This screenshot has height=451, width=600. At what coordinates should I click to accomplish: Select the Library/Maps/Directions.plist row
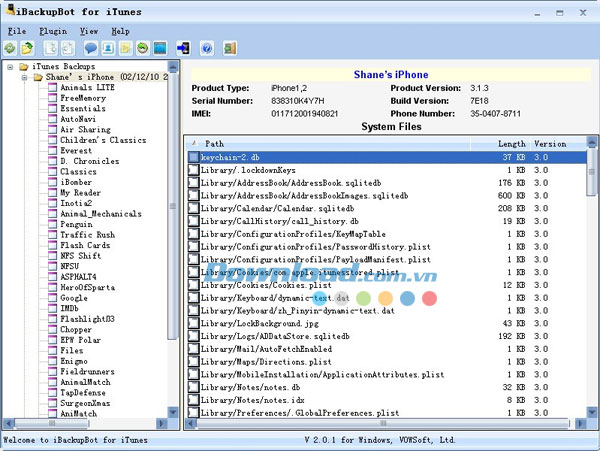(x=387, y=361)
